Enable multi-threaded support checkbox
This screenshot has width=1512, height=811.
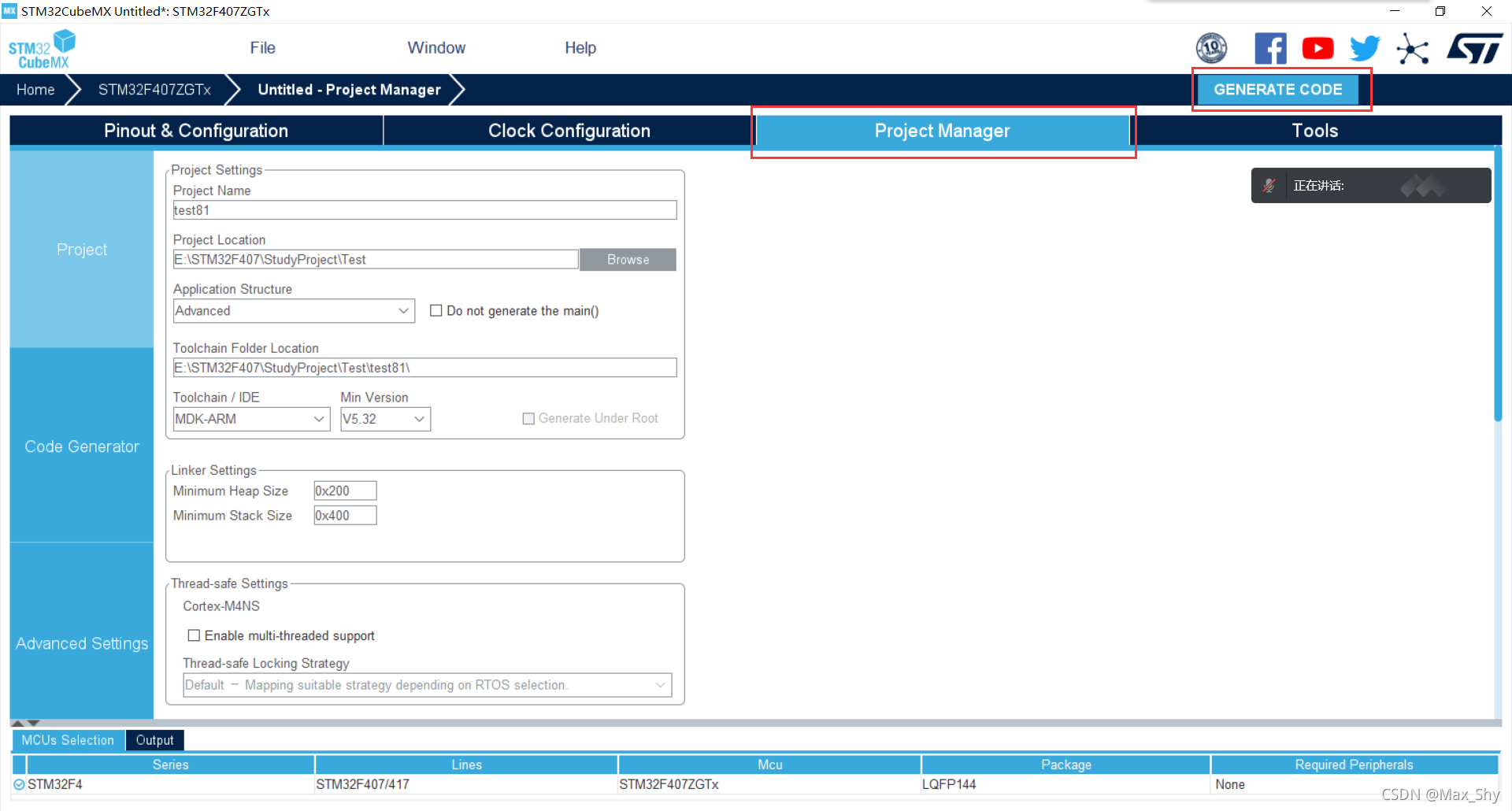click(x=194, y=635)
